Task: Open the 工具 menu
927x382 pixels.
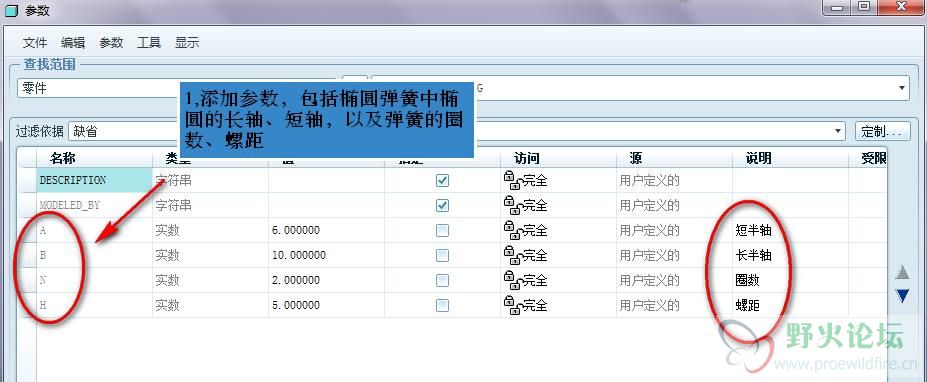Action: (149, 43)
